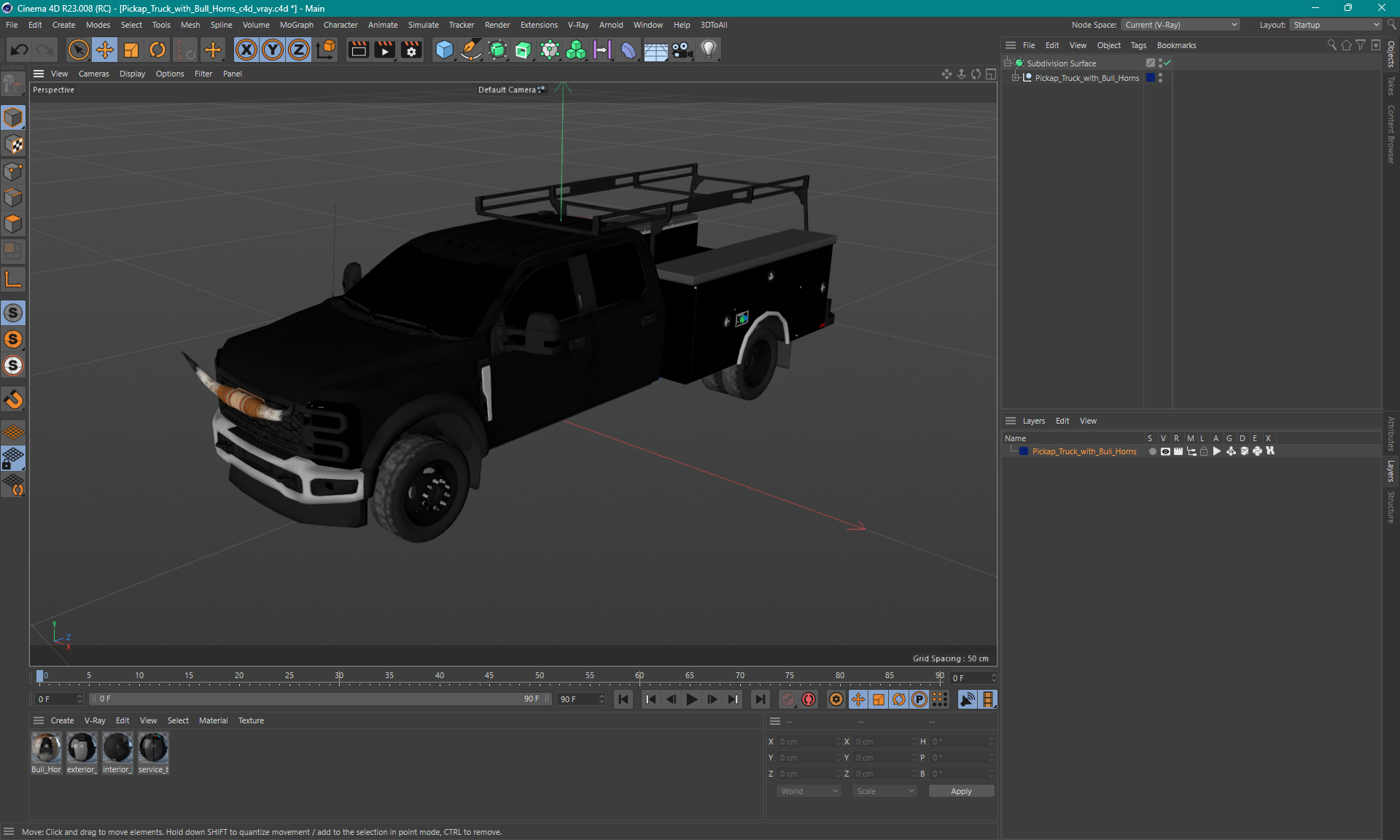The width and height of the screenshot is (1400, 840).
Task: Open the Layers side tab
Action: coord(1391,471)
